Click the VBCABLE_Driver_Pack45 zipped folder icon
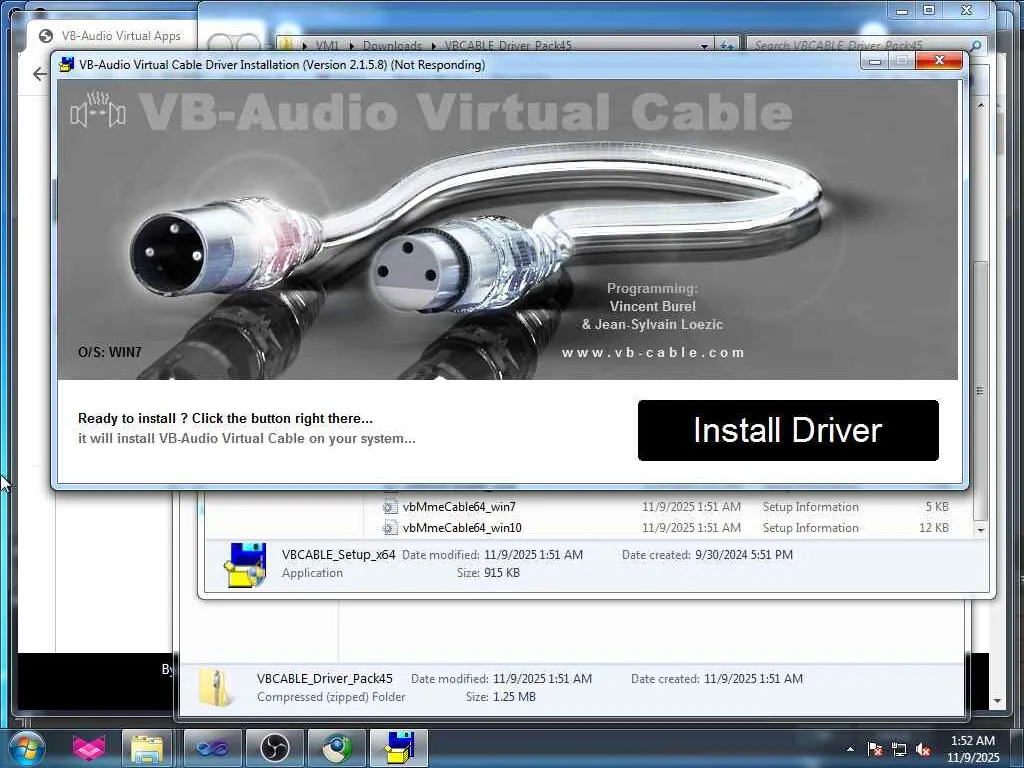1024x768 pixels. (216, 688)
